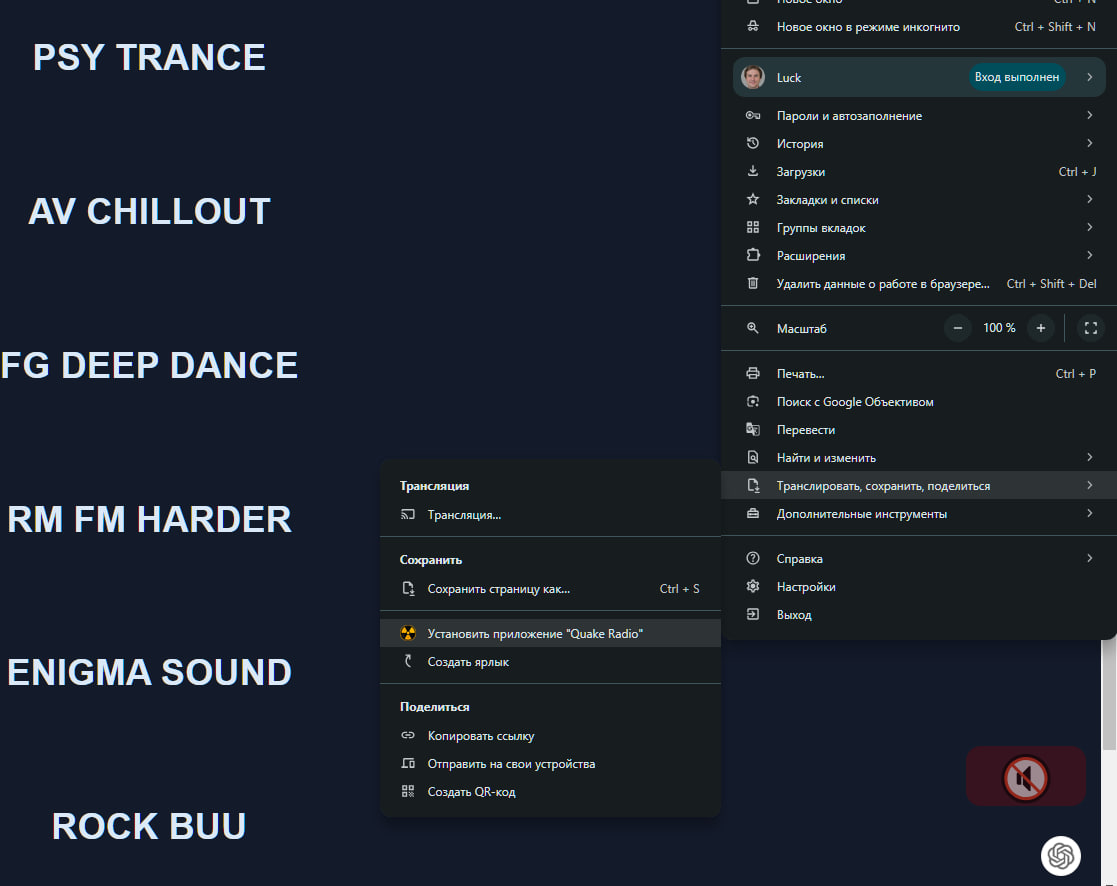Viewport: 1117px width, 886px height.
Task: Click the Настройки gear icon
Action: [752, 586]
